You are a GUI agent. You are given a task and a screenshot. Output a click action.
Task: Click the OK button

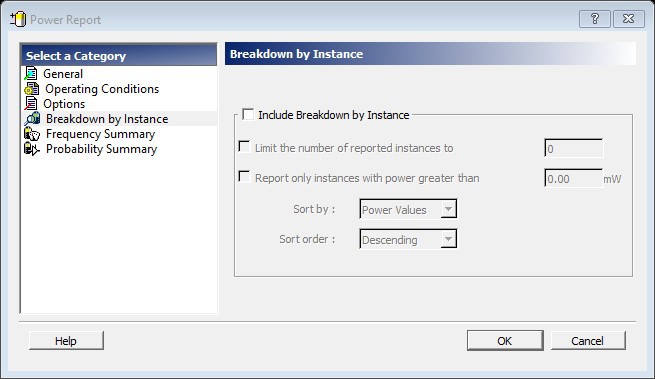(x=505, y=341)
